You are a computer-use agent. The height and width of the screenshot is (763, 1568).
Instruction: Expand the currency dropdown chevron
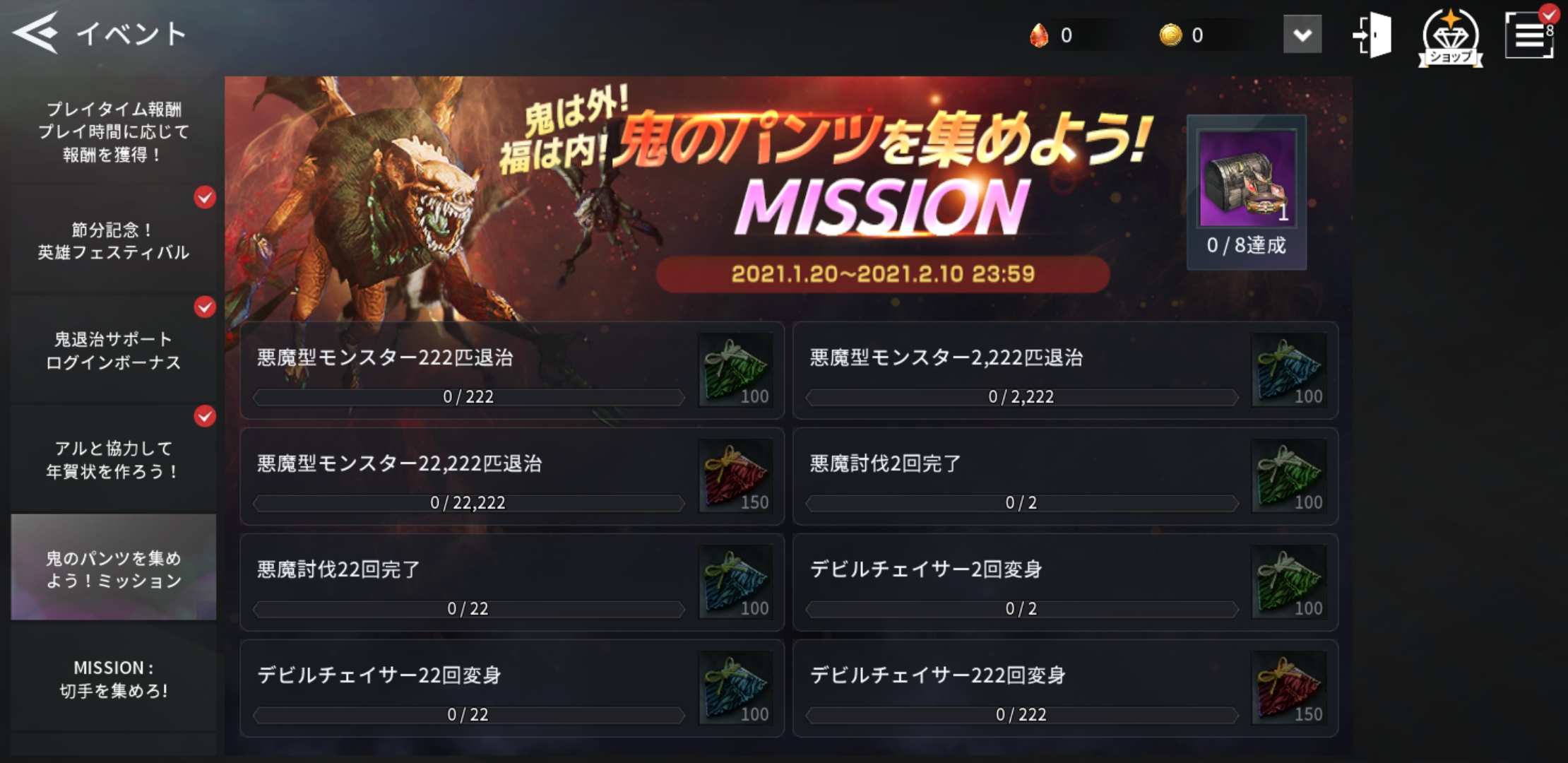(1302, 35)
